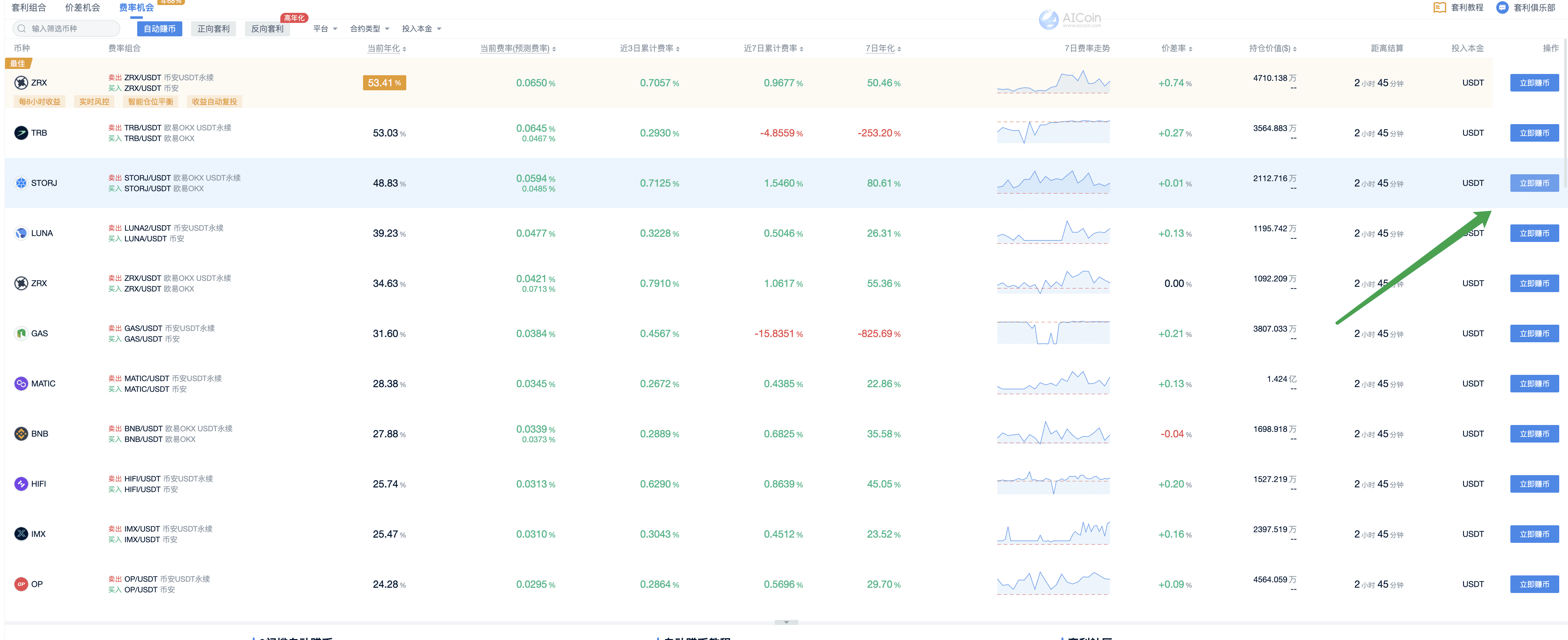Image resolution: width=1568 pixels, height=640 pixels.
Task: Click the 高年化 badge on 反向套利
Action: point(294,18)
